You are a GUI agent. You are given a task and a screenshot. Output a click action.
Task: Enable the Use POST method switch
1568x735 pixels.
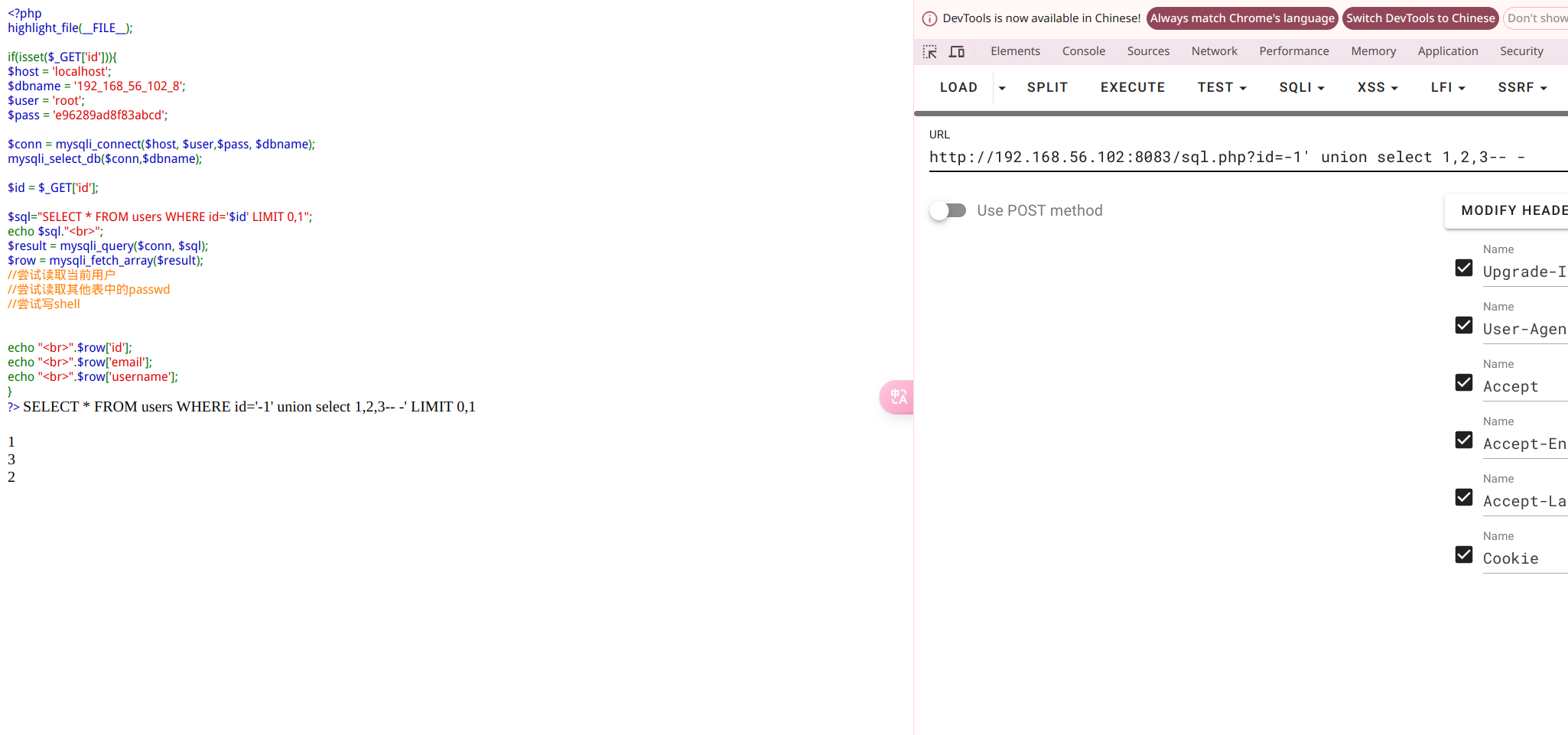click(x=948, y=210)
